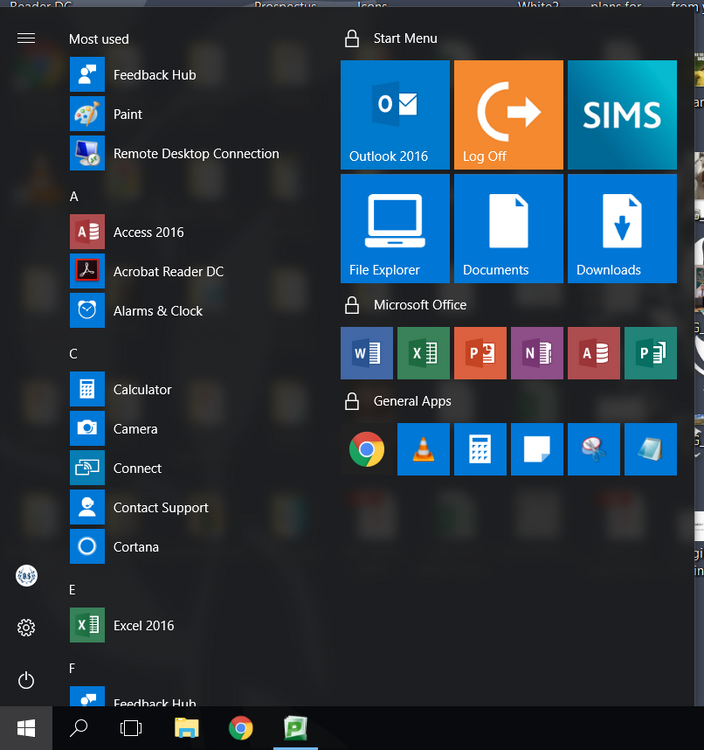This screenshot has height=750, width=704.
Task: Open Google Chrome tile in General Apps
Action: pos(367,449)
